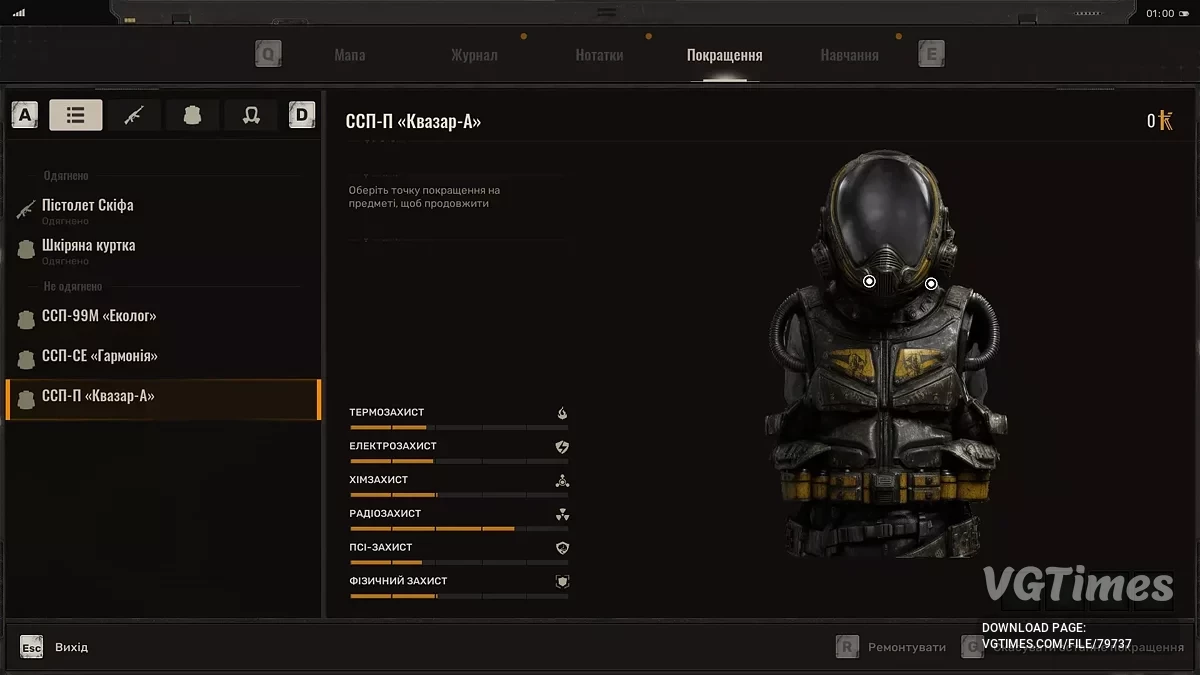1200x675 pixels.
Task: Choose ССП-99М «Еколог» suit
Action: (99, 316)
